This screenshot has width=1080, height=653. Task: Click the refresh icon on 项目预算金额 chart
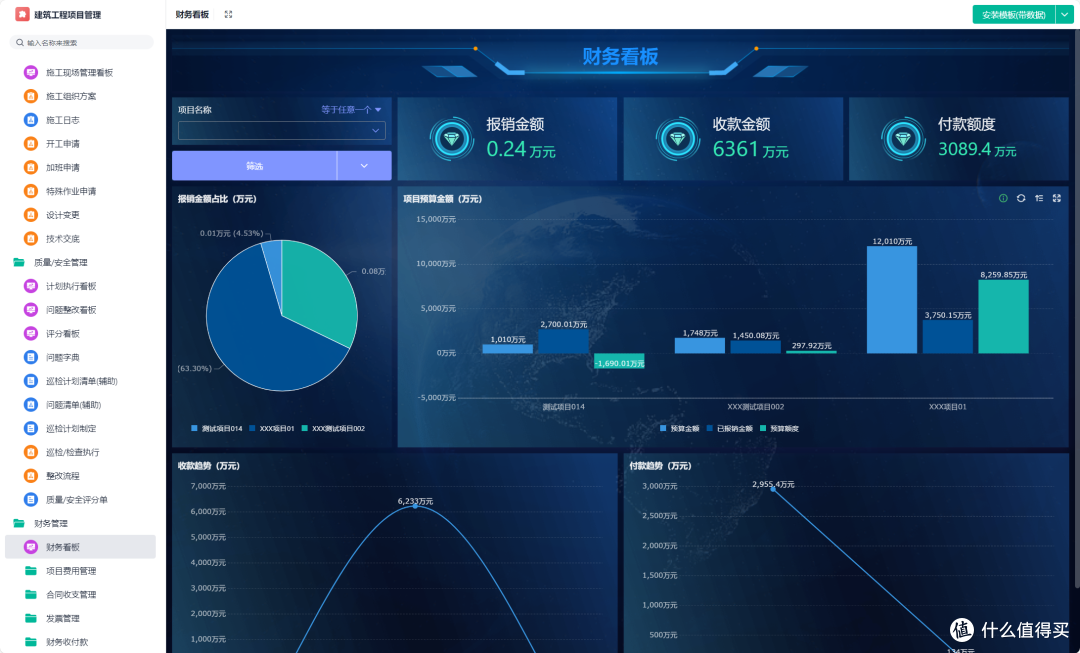coord(1021,198)
